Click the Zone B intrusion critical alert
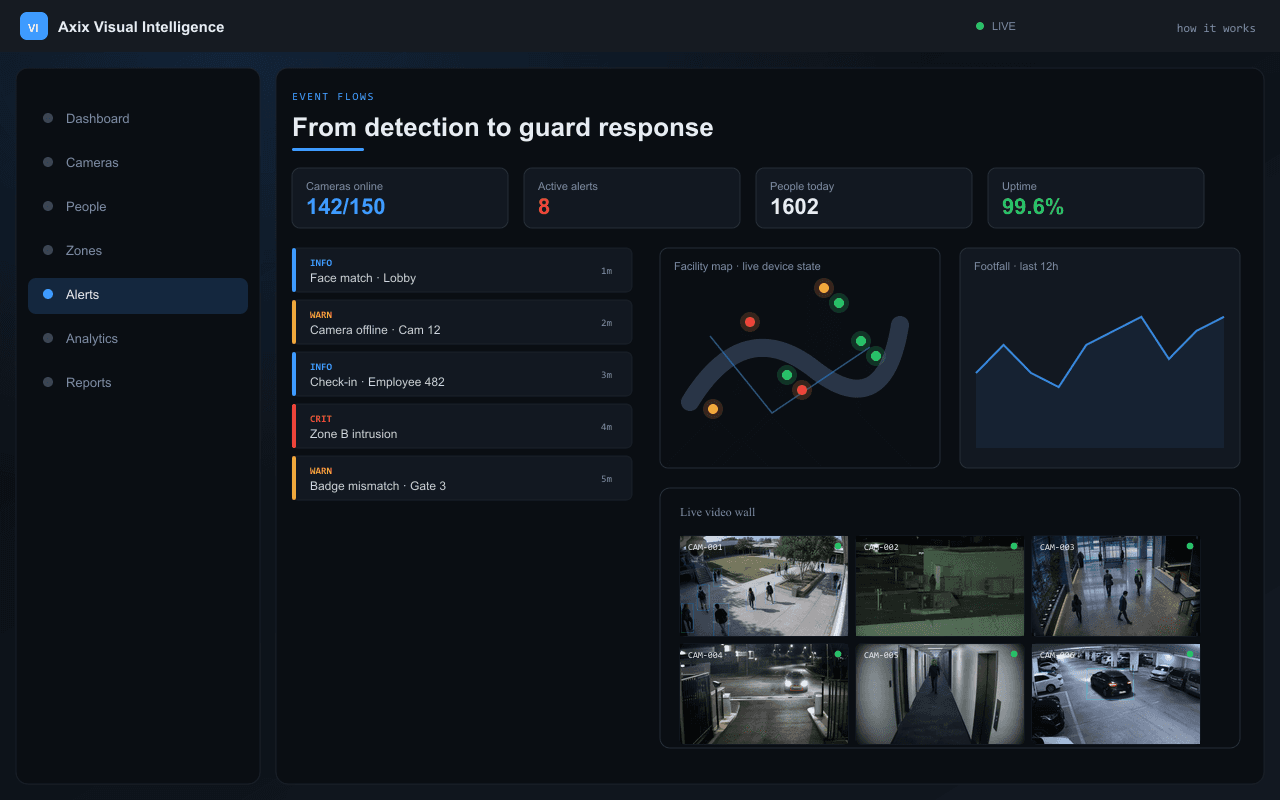This screenshot has width=1280, height=800. [x=462, y=426]
